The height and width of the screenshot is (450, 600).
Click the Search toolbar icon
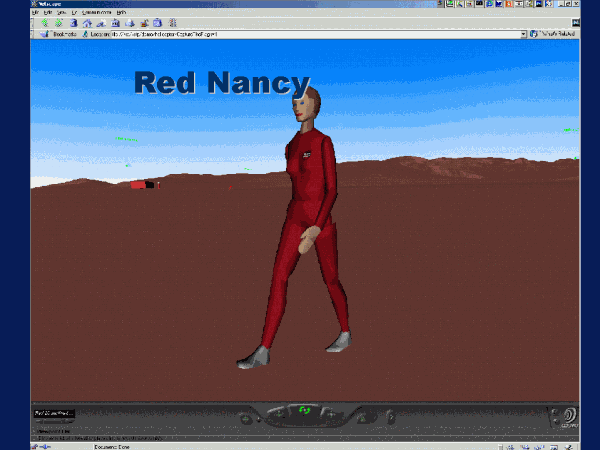(x=101, y=23)
